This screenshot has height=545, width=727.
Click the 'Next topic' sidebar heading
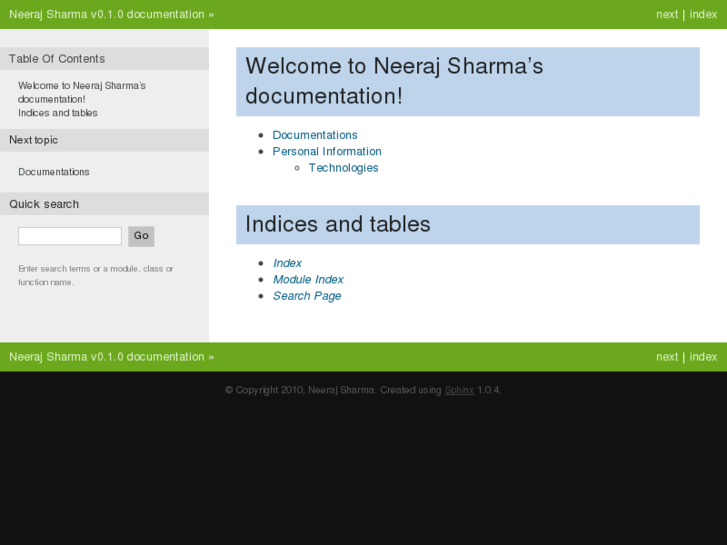coord(104,140)
